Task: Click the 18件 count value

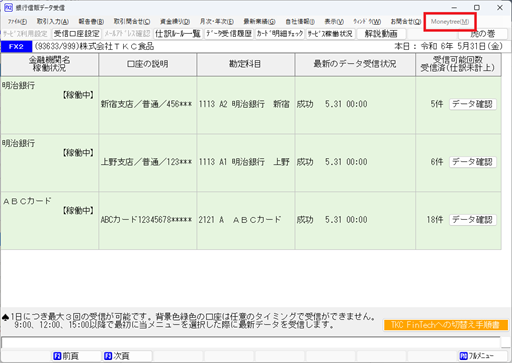Action: coord(435,220)
